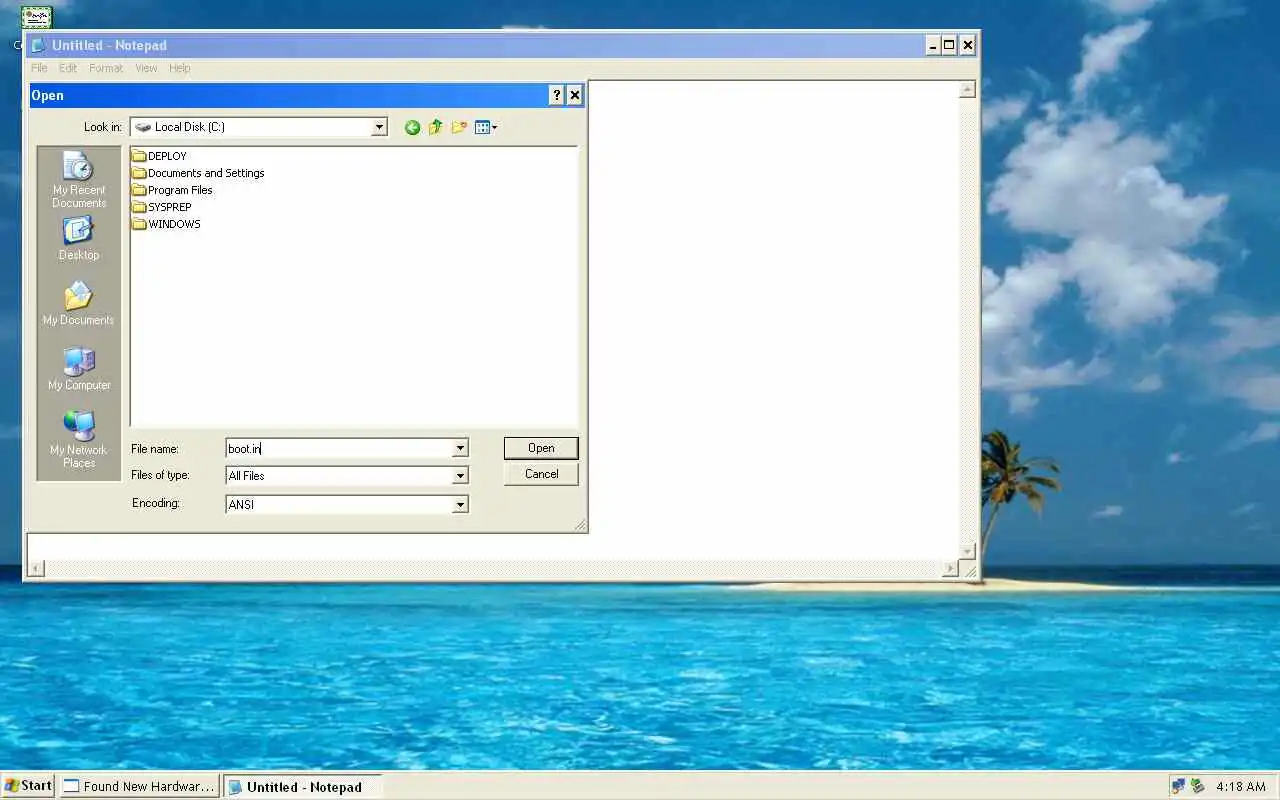Screen dimensions: 1280x800
Task: Open the Notepad File menu
Action: pos(39,68)
